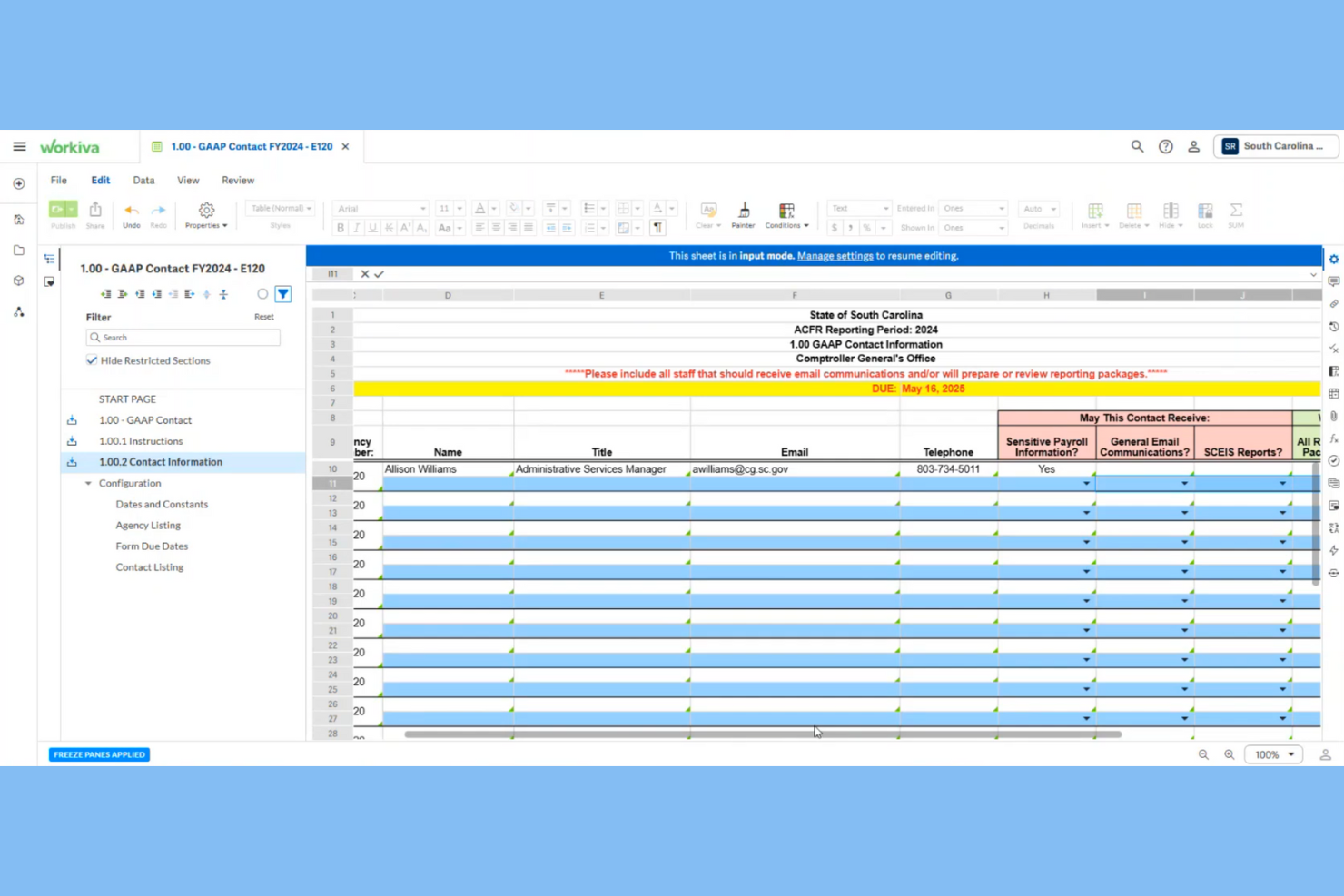The width and height of the screenshot is (1344, 896).
Task: Open the comments icon in right rail
Action: (x=1333, y=281)
